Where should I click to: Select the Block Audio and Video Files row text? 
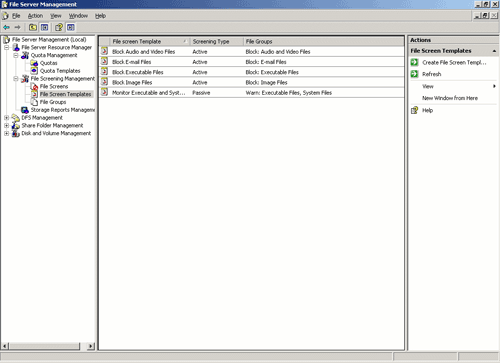coord(144,52)
